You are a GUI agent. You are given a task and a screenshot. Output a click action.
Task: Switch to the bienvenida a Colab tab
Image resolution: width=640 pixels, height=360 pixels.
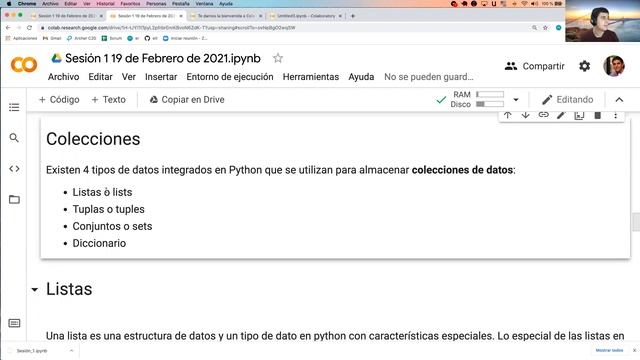226,16
